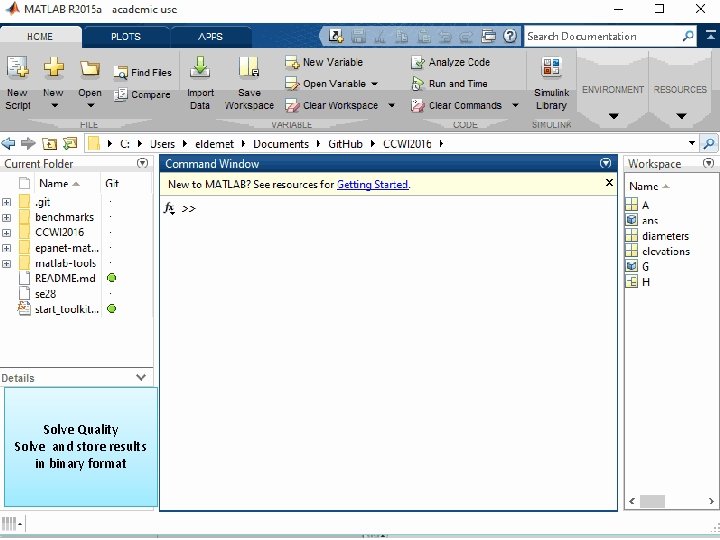
Task: Open Simulink Library
Action: [x=551, y=83]
